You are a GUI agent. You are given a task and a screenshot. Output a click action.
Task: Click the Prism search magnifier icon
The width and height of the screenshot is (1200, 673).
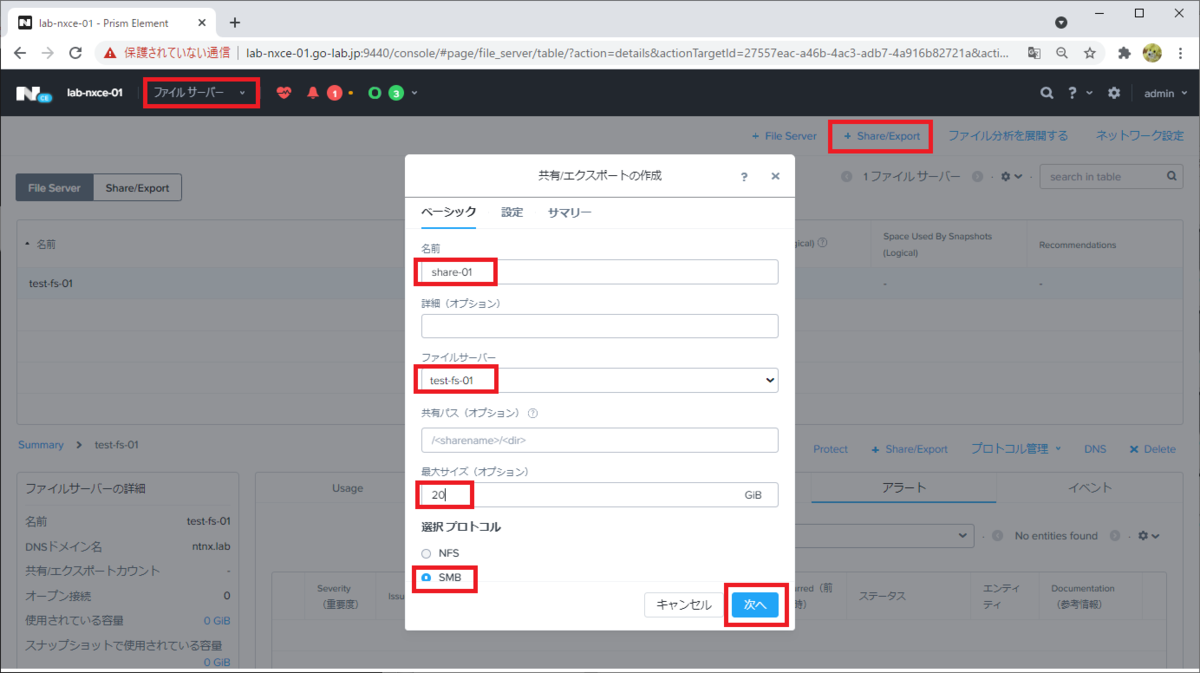[x=1047, y=93]
